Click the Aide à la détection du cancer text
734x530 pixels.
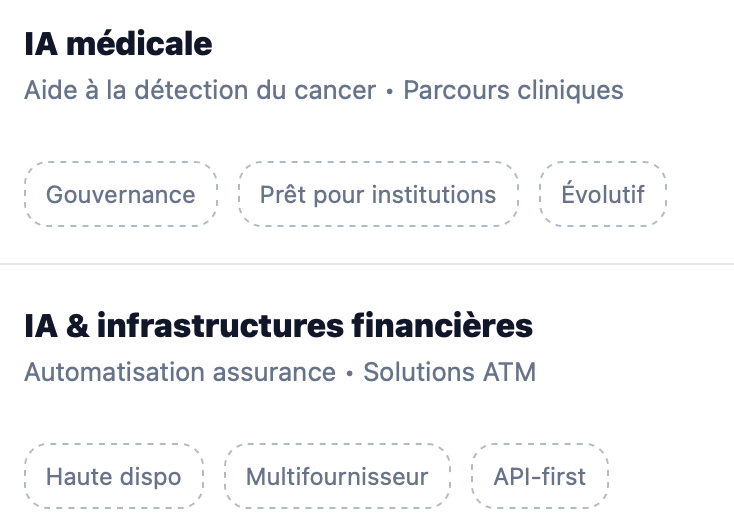tap(199, 91)
